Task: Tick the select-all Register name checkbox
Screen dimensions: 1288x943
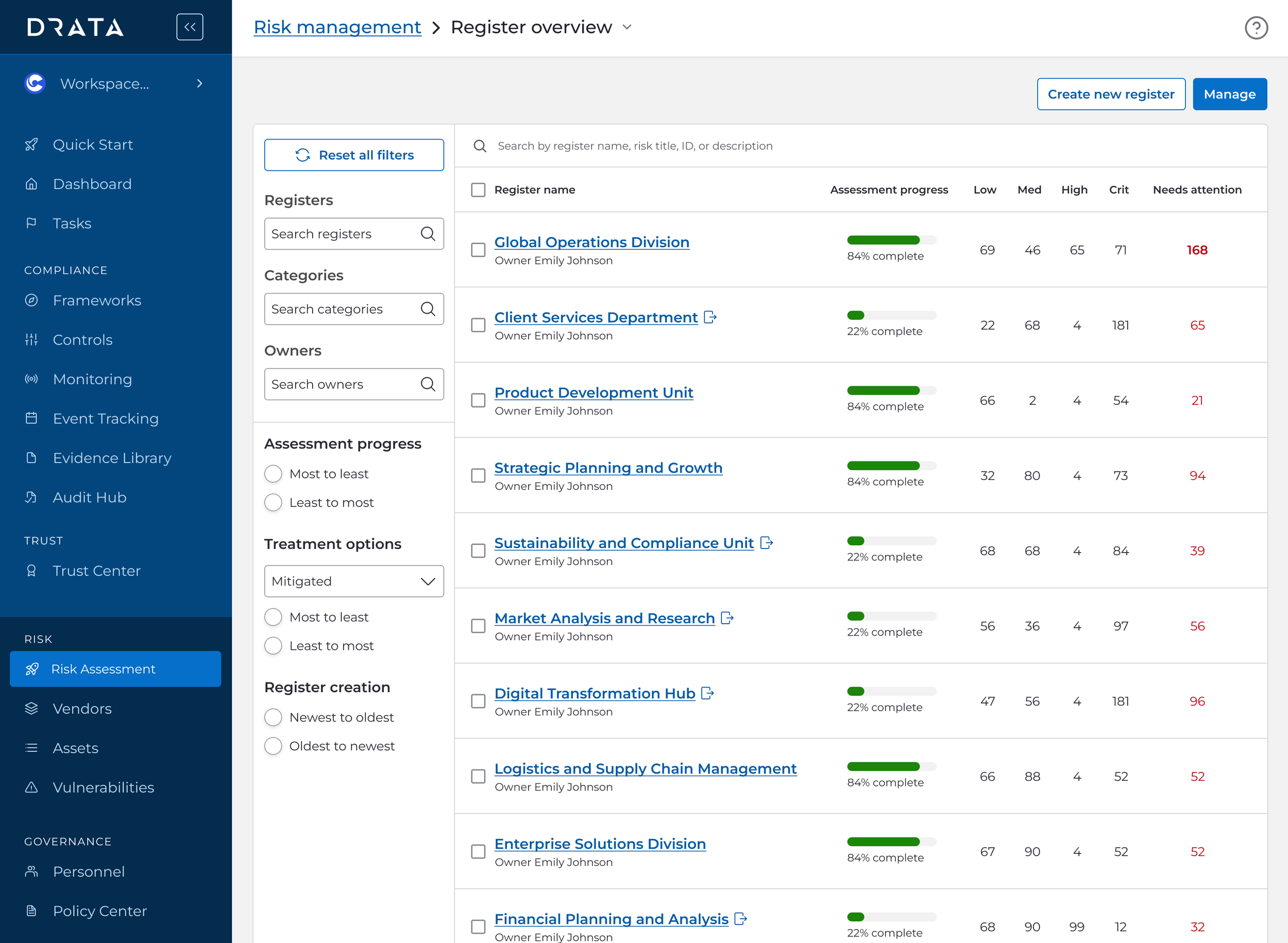Action: pyautogui.click(x=478, y=190)
